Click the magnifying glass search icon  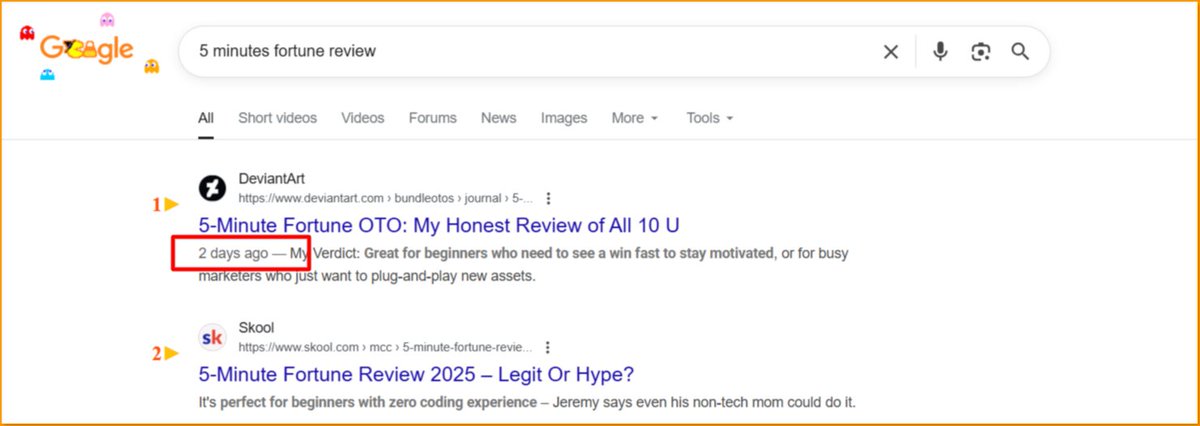point(1020,51)
